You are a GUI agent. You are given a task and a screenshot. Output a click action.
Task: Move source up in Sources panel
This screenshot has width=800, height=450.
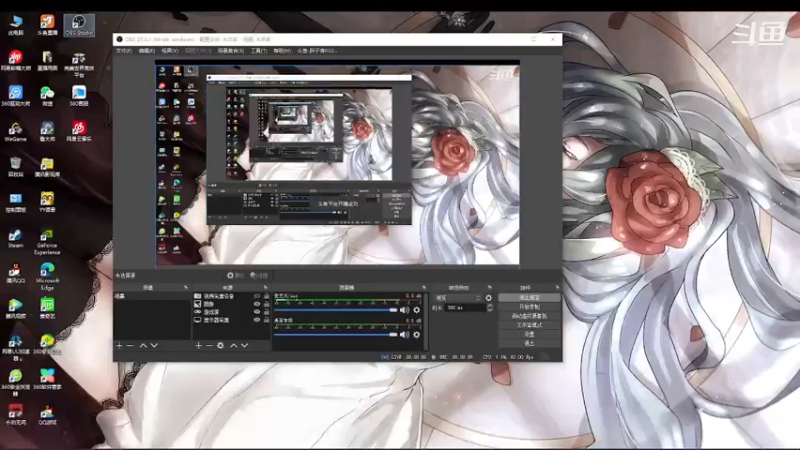coord(234,345)
